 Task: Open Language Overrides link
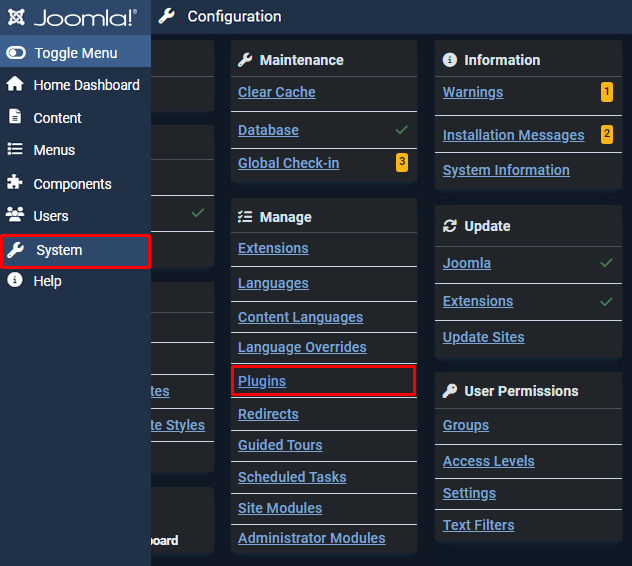(x=302, y=347)
